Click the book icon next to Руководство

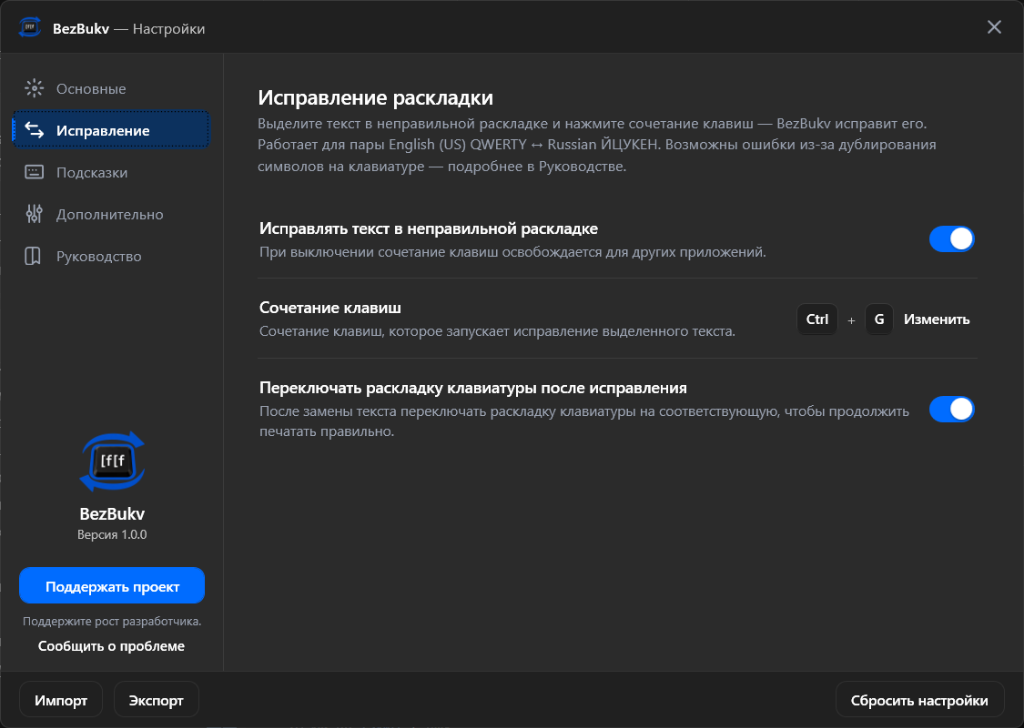33,256
